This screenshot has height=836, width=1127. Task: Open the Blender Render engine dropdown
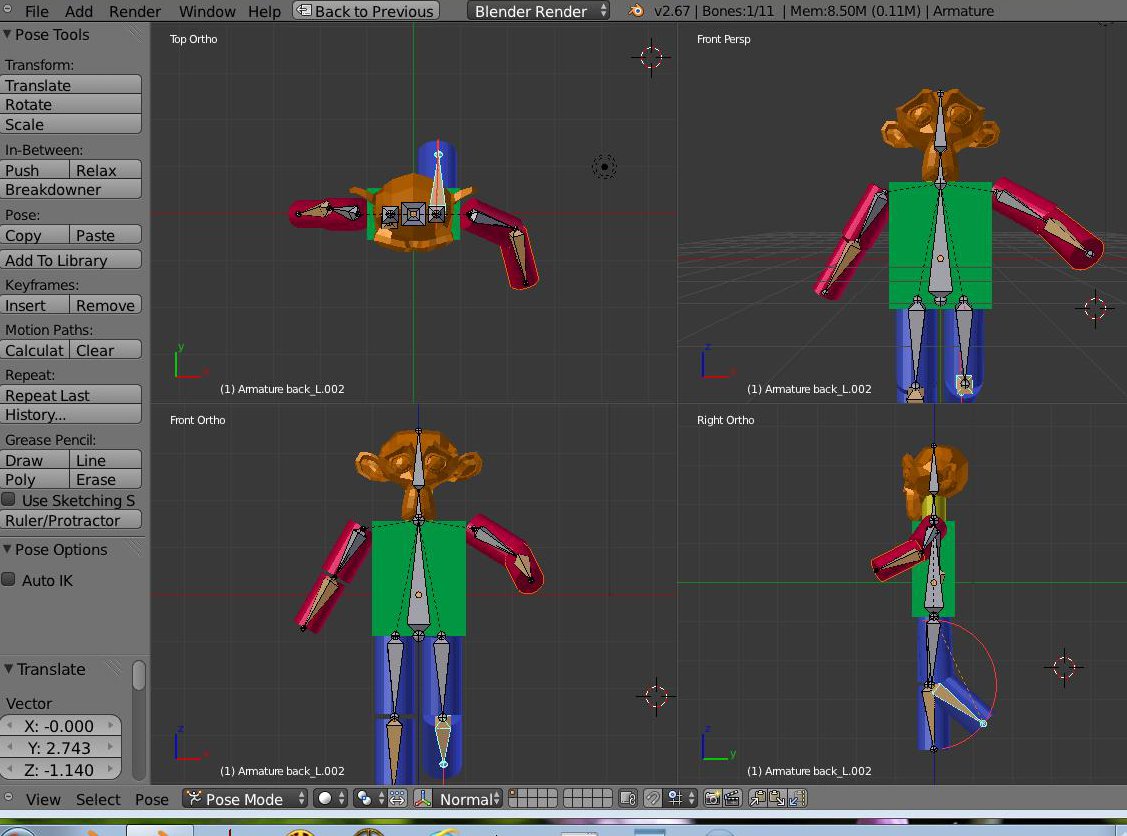(538, 11)
